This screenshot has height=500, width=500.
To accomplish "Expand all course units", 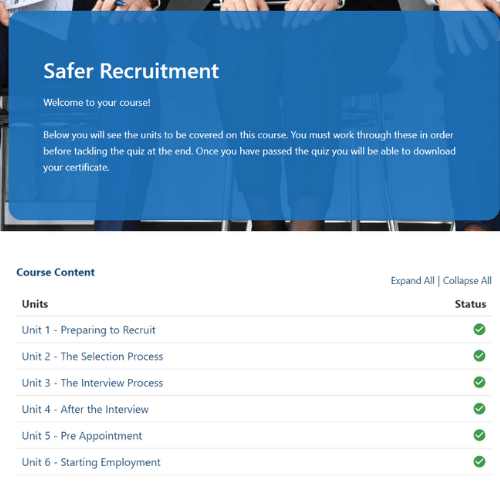I will pyautogui.click(x=412, y=281).
